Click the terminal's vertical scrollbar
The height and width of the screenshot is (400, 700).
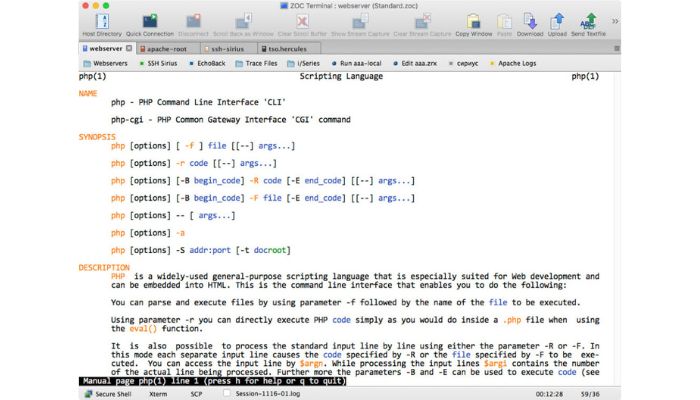click(617, 228)
